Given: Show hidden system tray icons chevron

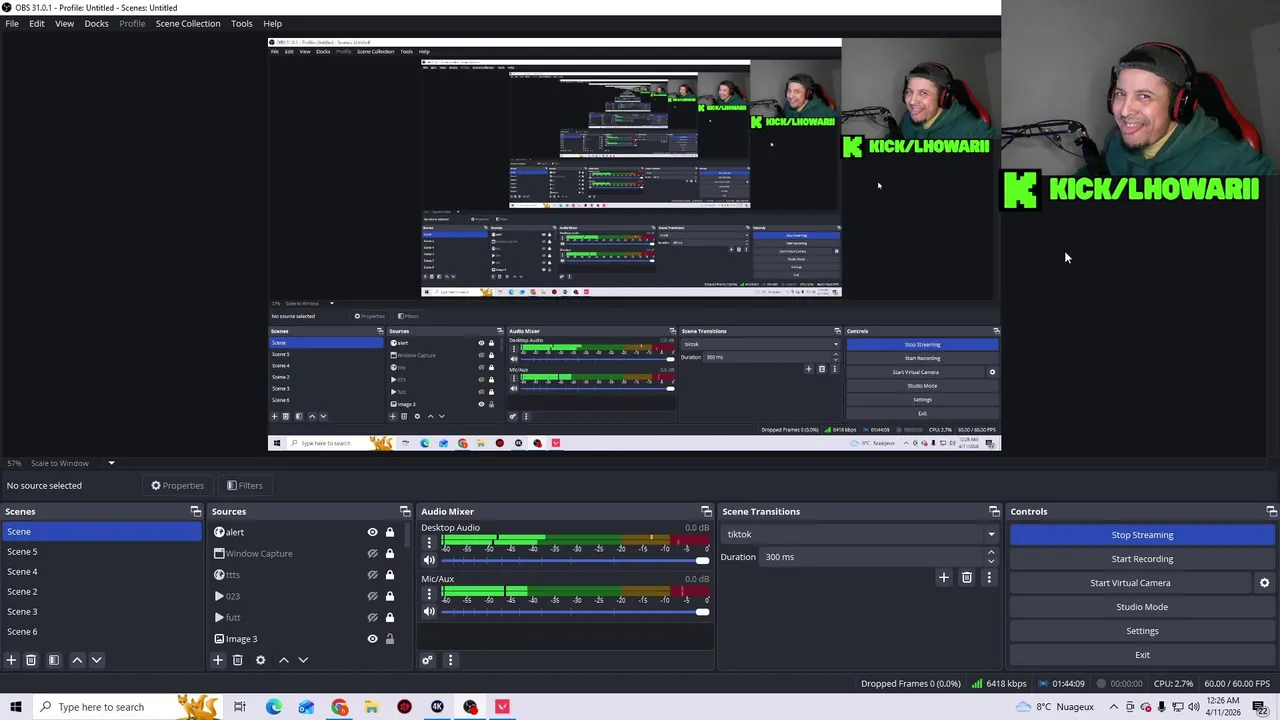Looking at the screenshot, I should [x=1113, y=707].
